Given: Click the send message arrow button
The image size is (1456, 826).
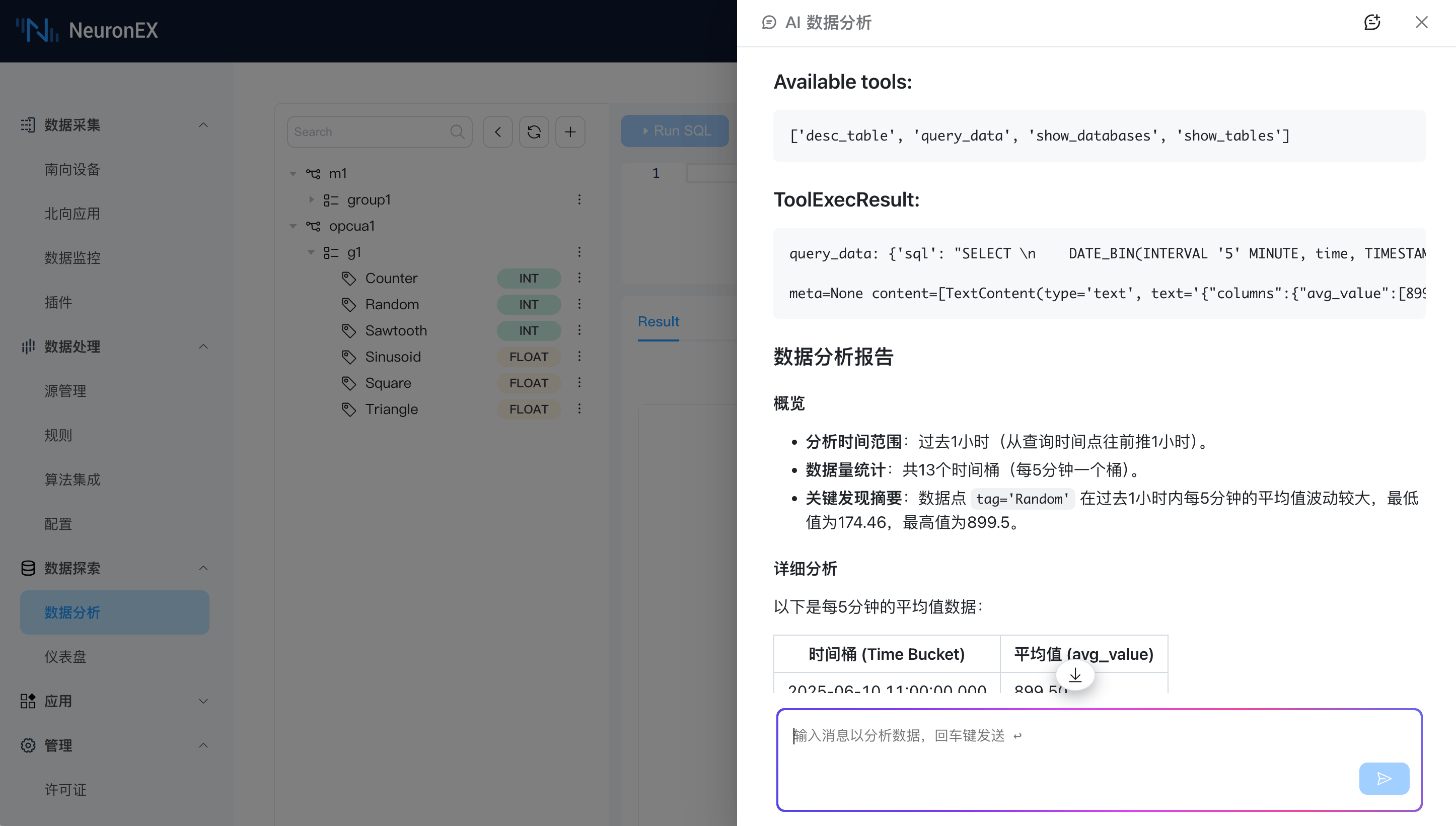Looking at the screenshot, I should [1384, 778].
